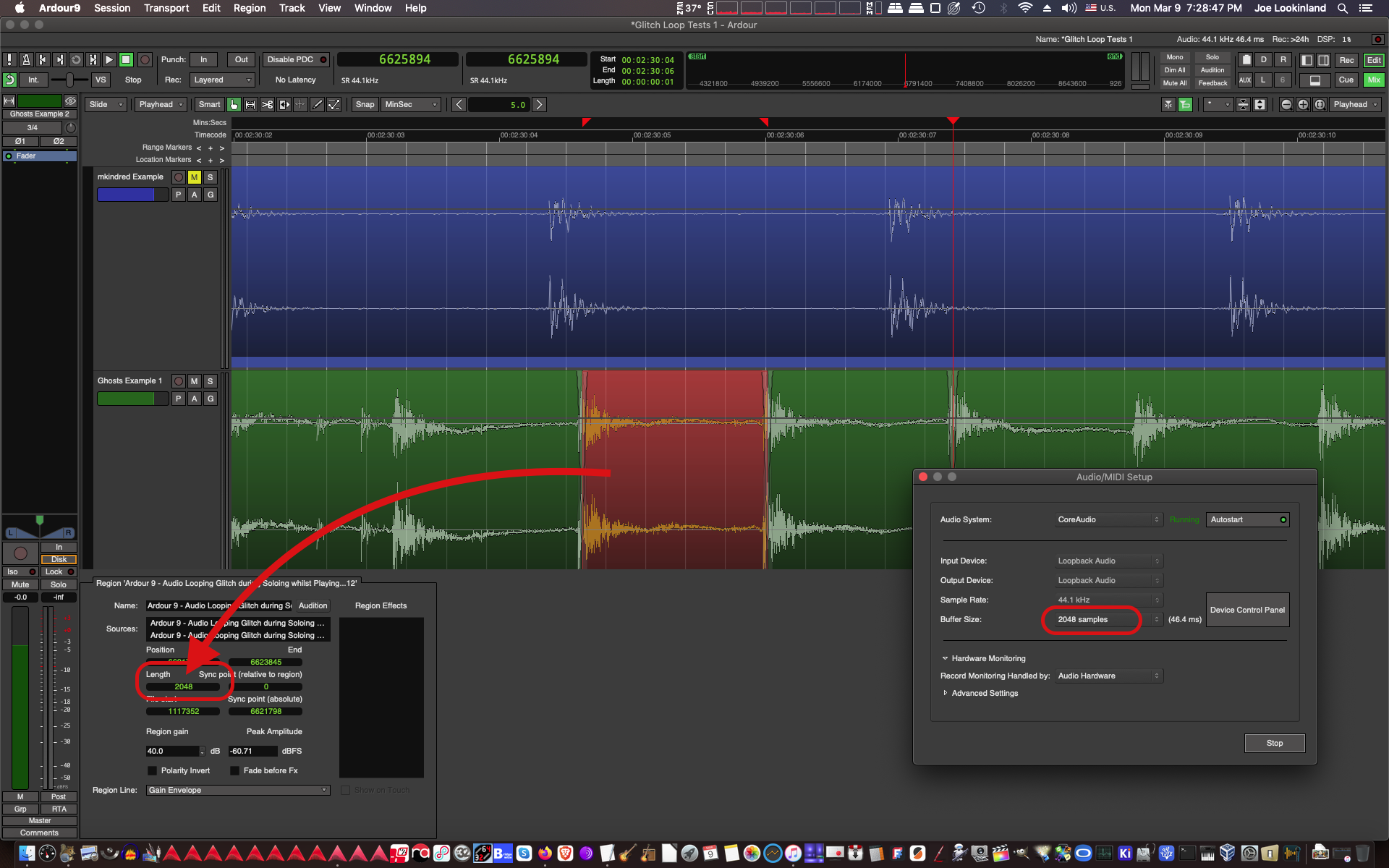Toggle the global record arm button
Viewport: 1389px width, 868px height.
145,60
